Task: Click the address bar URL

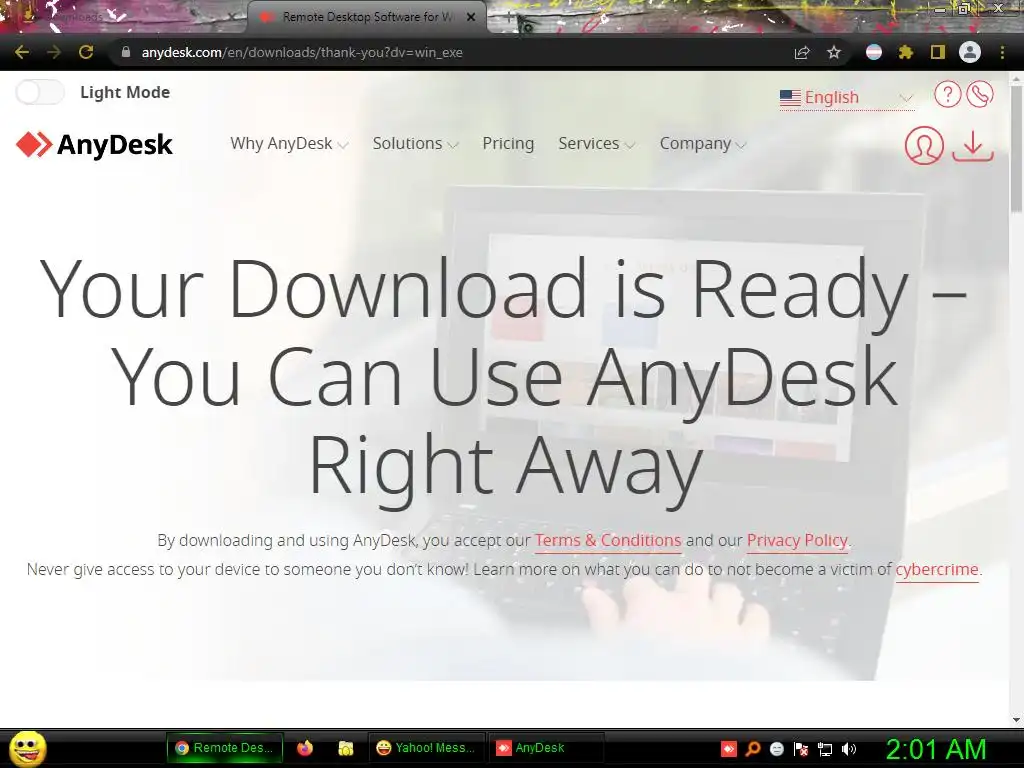Action: click(x=302, y=52)
